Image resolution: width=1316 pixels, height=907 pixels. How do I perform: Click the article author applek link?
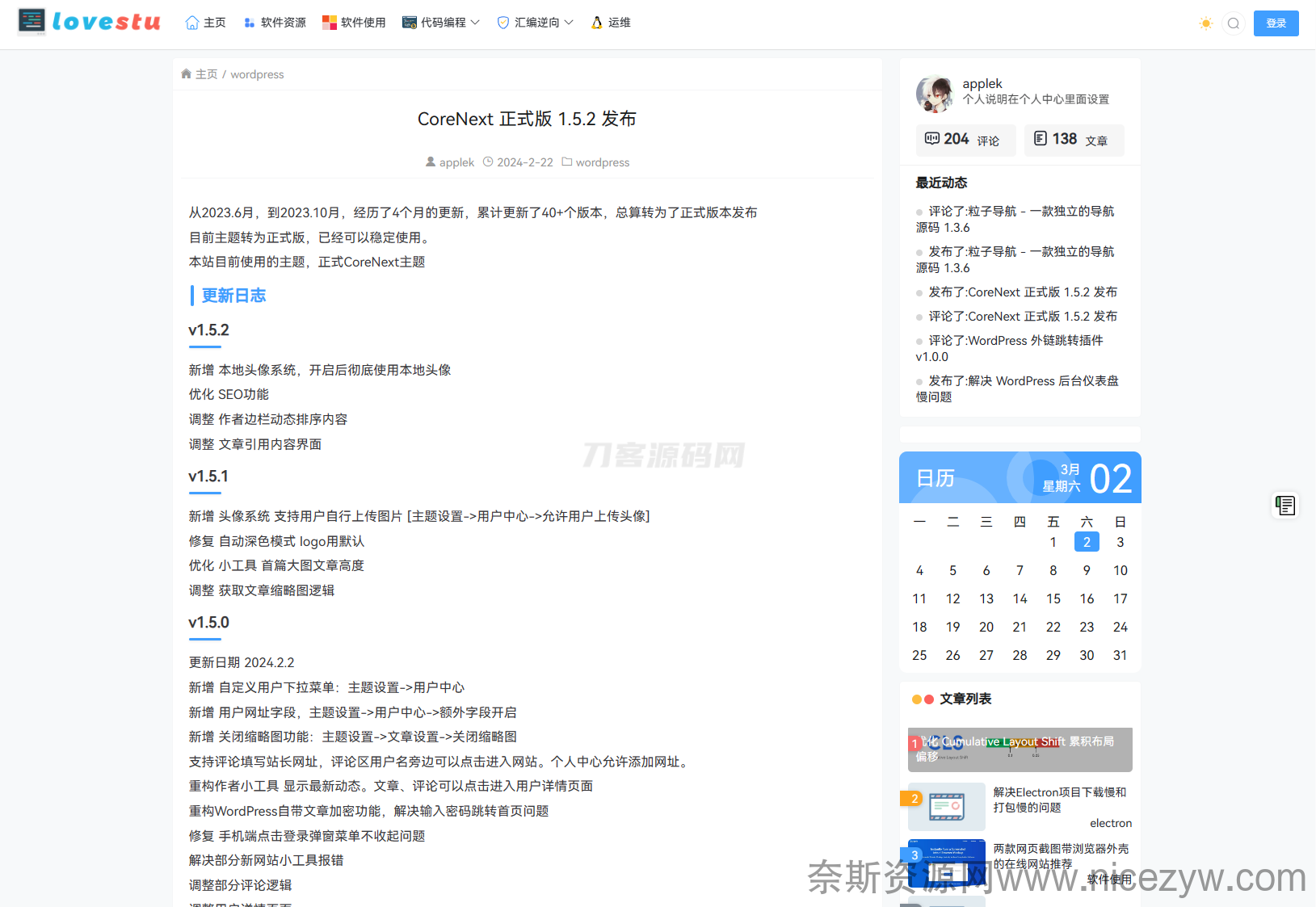tap(456, 162)
